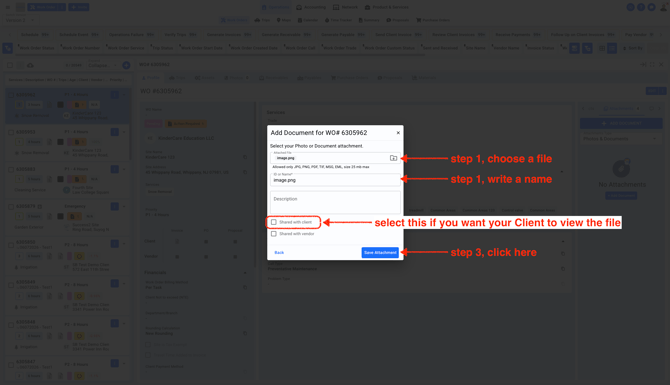Click the fullscreen expand icon in WO panel
Screen dimensions: 670x385
click(x=652, y=65)
